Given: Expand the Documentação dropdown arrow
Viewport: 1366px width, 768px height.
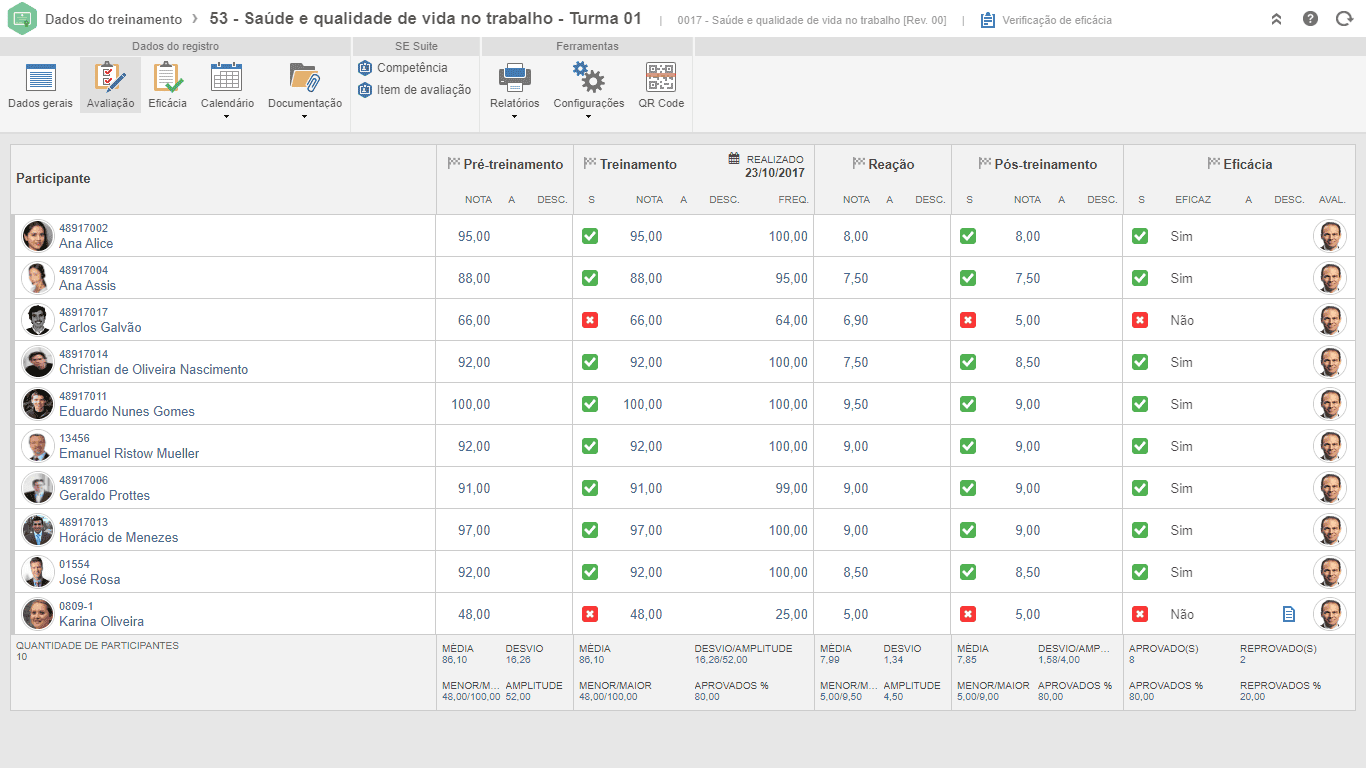Looking at the screenshot, I should click(x=305, y=117).
